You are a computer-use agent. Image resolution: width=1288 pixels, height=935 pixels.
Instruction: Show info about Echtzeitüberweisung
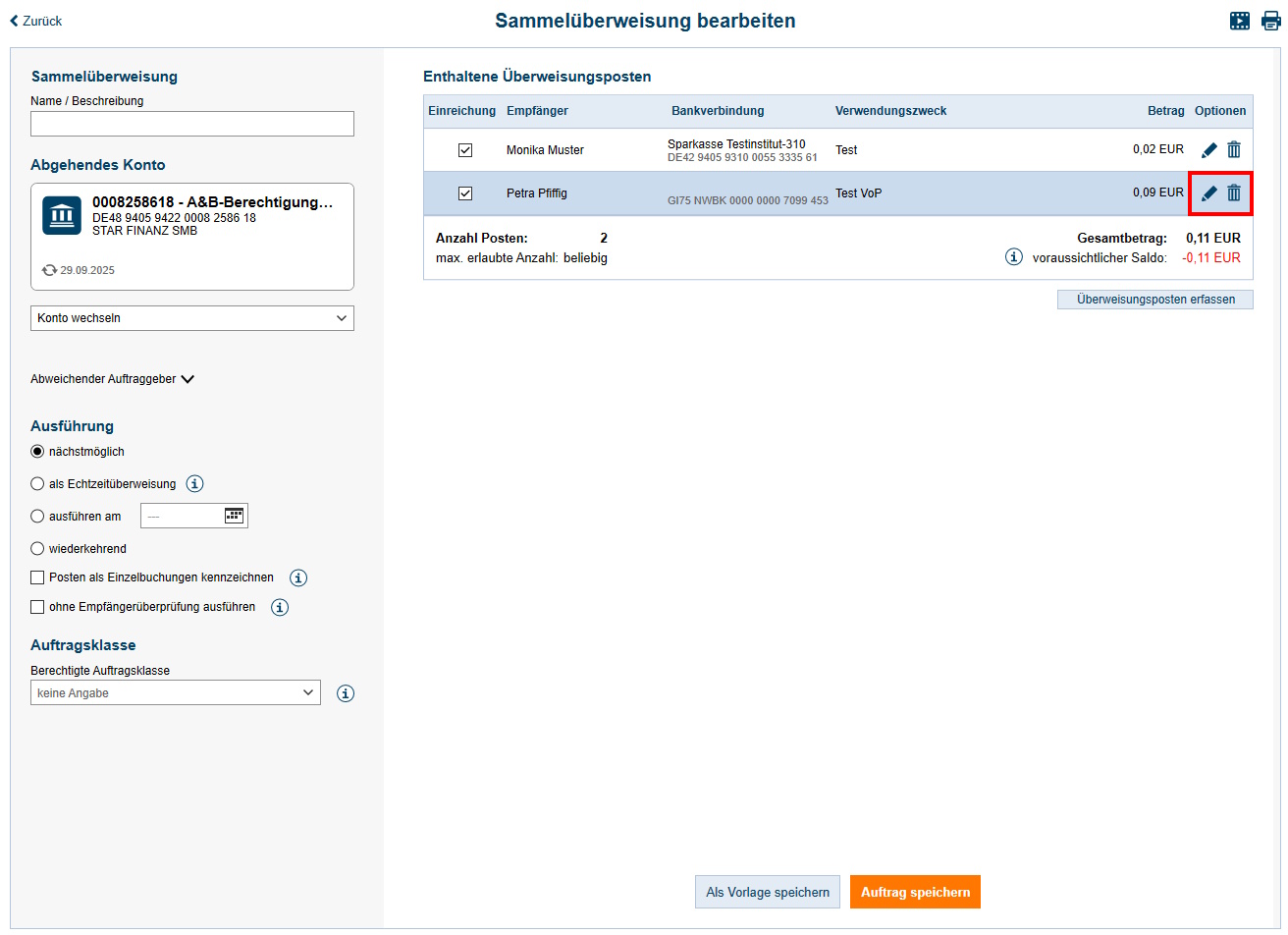(195, 483)
